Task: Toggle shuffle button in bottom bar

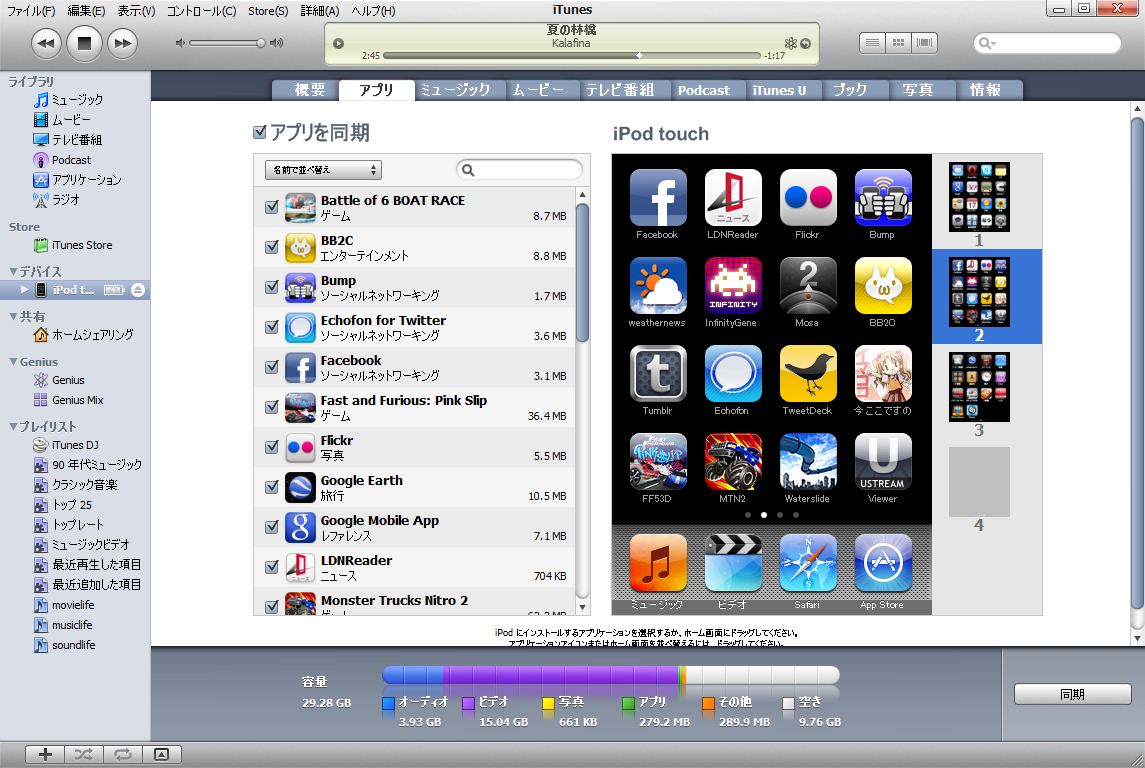Action: tap(84, 754)
